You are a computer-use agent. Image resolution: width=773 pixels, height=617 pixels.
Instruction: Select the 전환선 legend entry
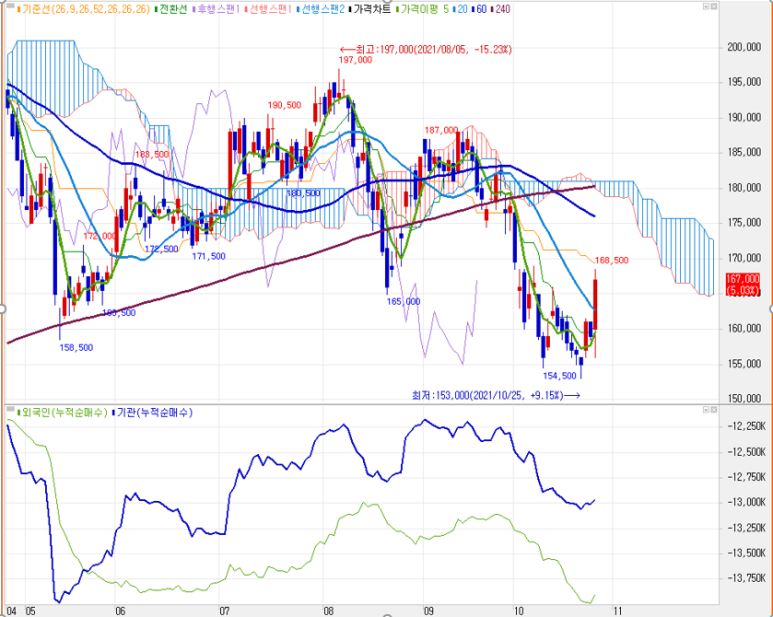point(171,9)
